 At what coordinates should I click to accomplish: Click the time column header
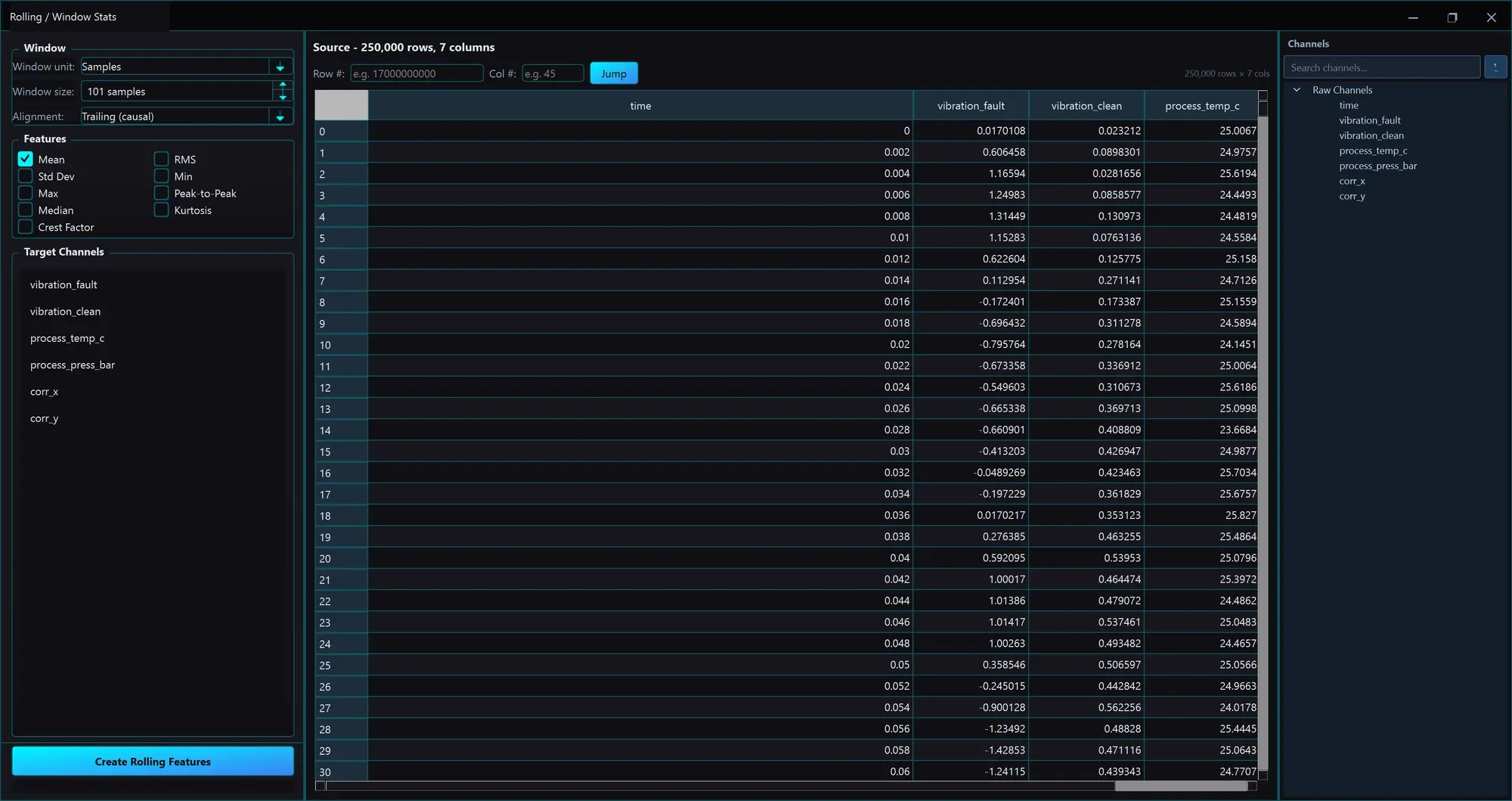click(x=640, y=106)
